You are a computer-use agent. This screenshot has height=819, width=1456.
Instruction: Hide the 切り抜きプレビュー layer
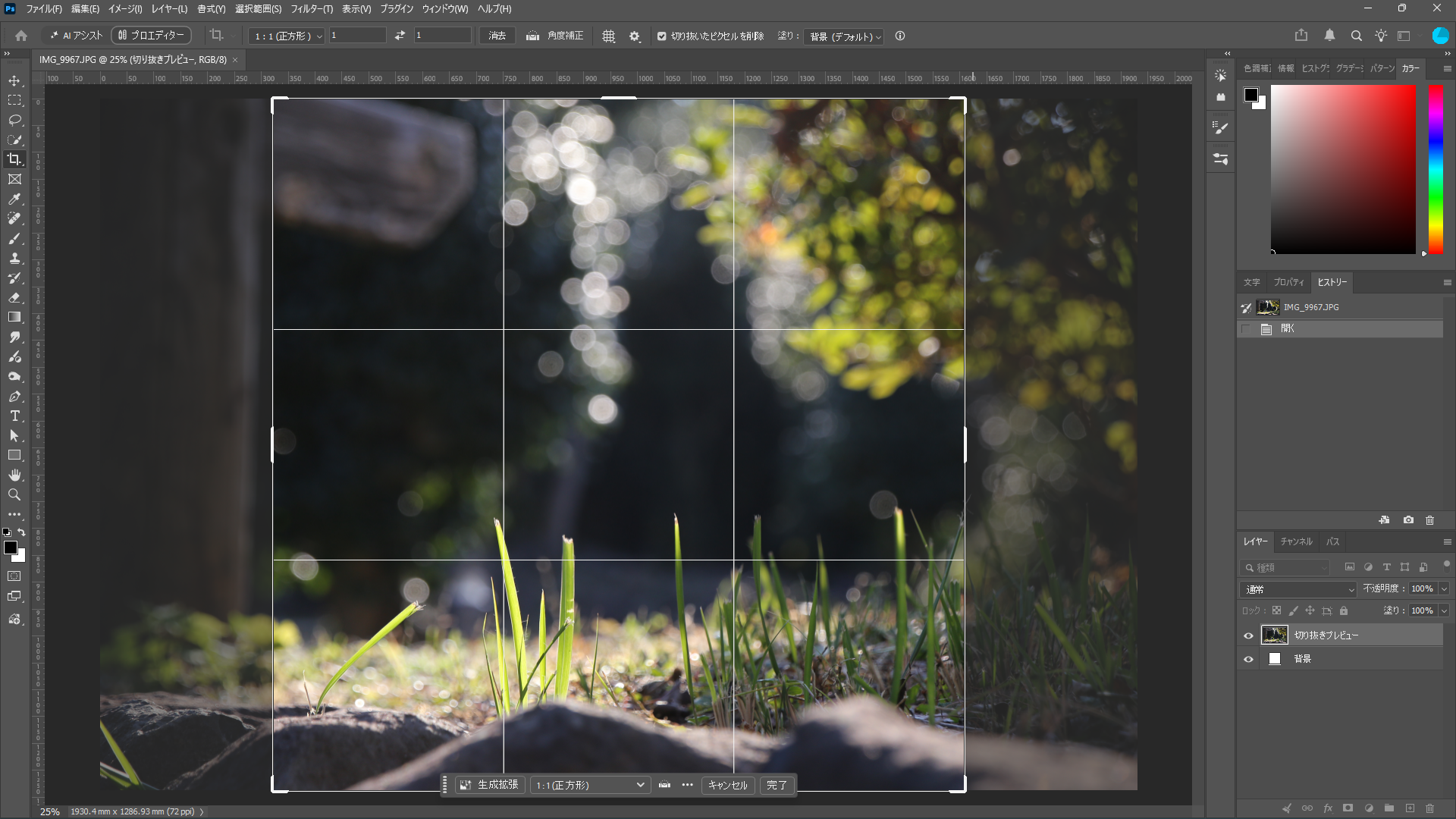[1248, 635]
